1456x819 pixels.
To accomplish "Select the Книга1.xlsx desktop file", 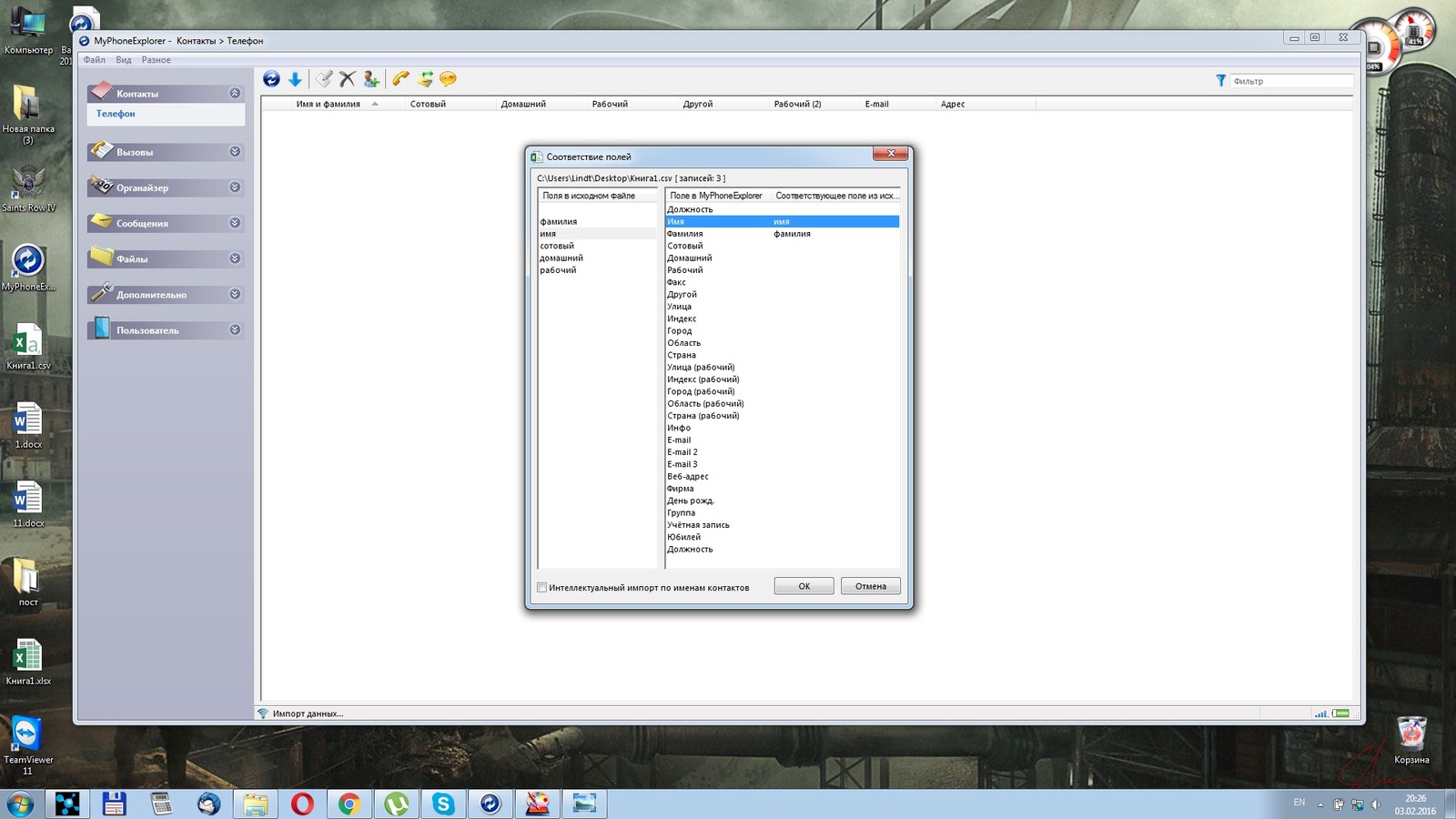I will tap(28, 662).
